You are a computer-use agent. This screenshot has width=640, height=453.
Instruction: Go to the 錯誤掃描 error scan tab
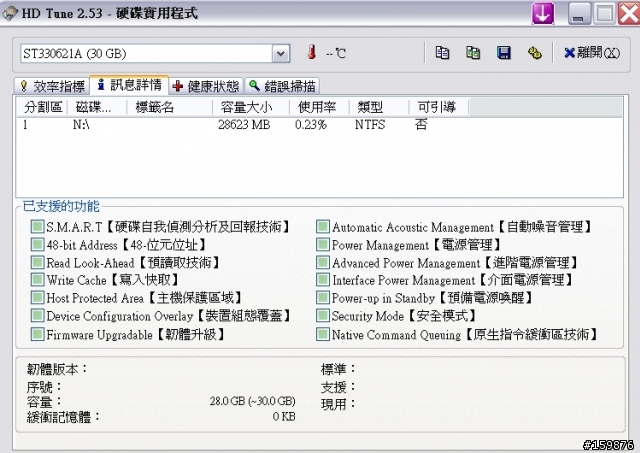click(x=282, y=86)
